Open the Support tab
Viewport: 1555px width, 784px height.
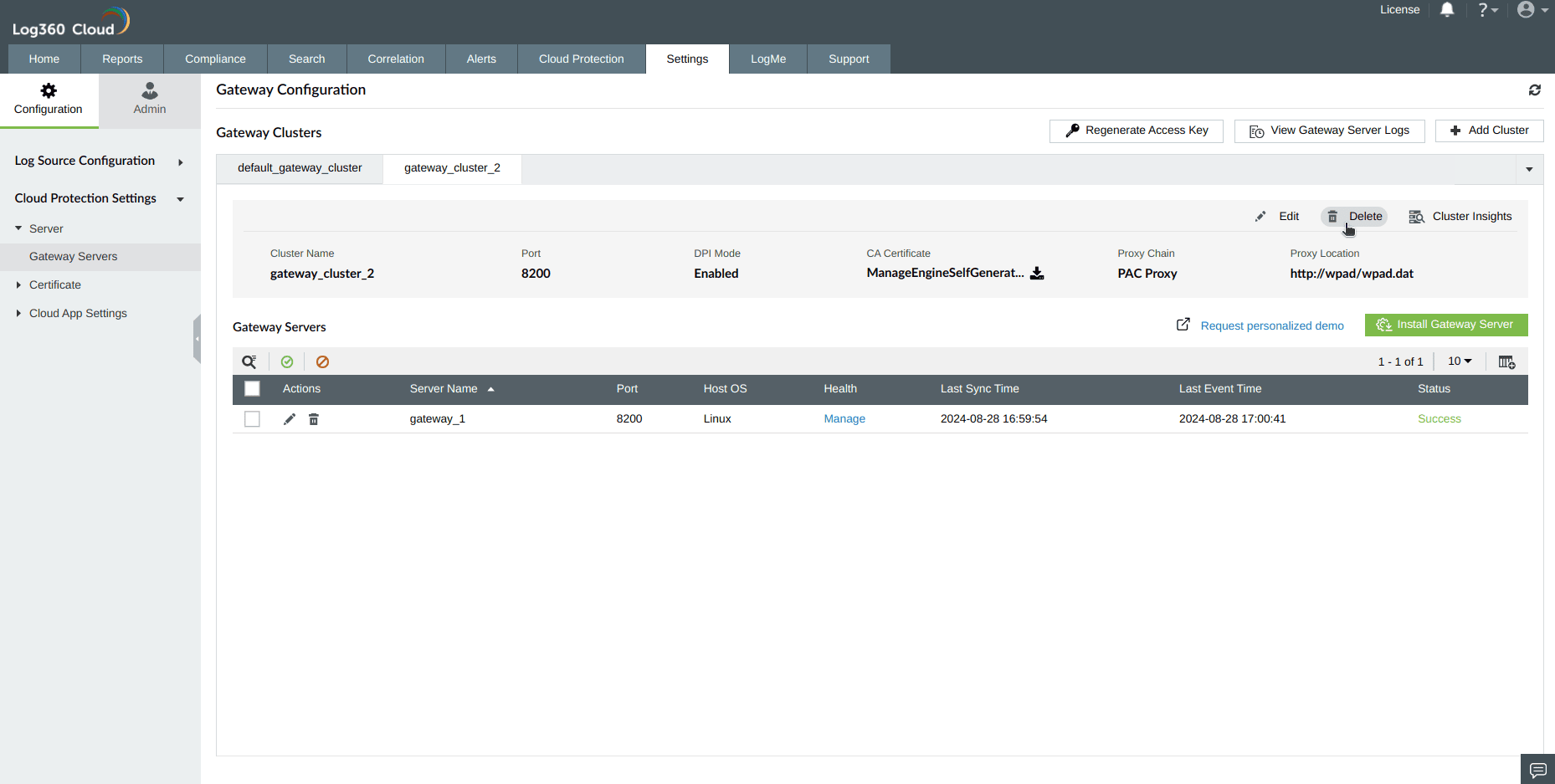(x=849, y=59)
